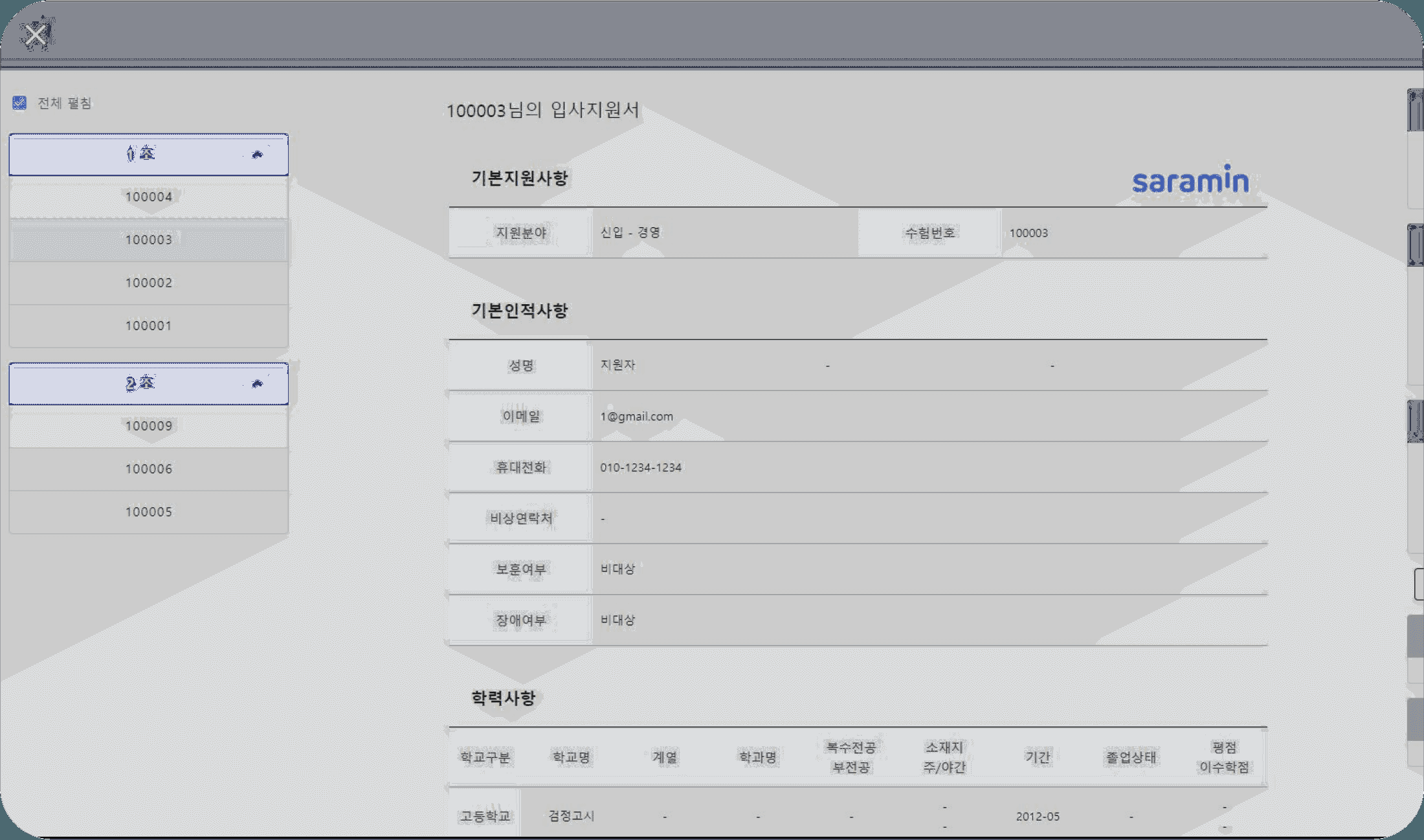This screenshot has height=840, width=1424.
Task: Click the 기본인적사항 section title
Action: tap(519, 311)
